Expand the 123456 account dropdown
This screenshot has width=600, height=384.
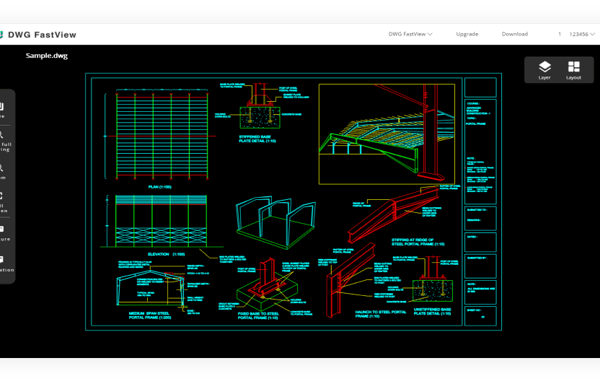582,34
